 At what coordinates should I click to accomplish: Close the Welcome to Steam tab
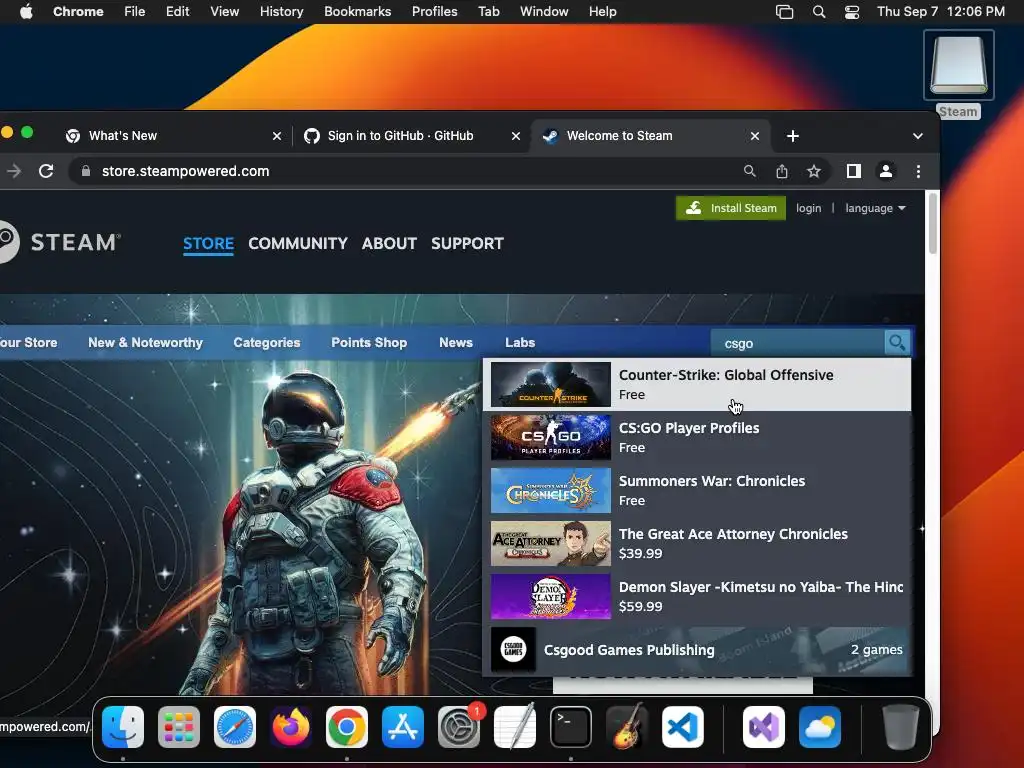[x=755, y=136]
